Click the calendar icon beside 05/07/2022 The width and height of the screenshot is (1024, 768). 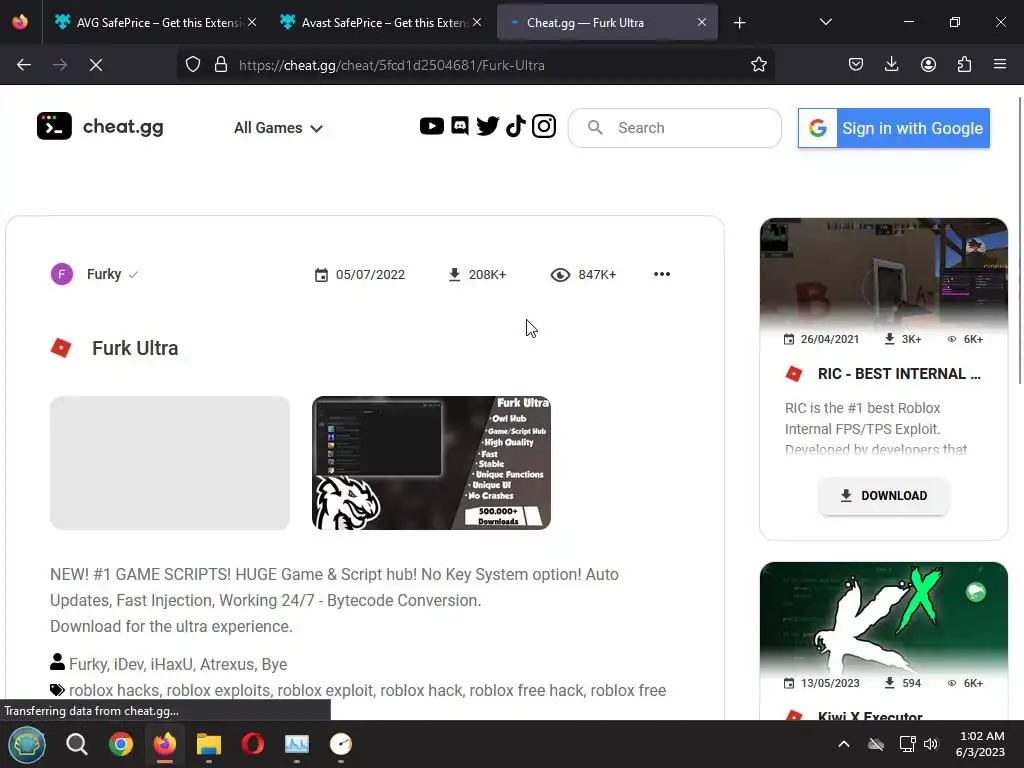pos(321,275)
